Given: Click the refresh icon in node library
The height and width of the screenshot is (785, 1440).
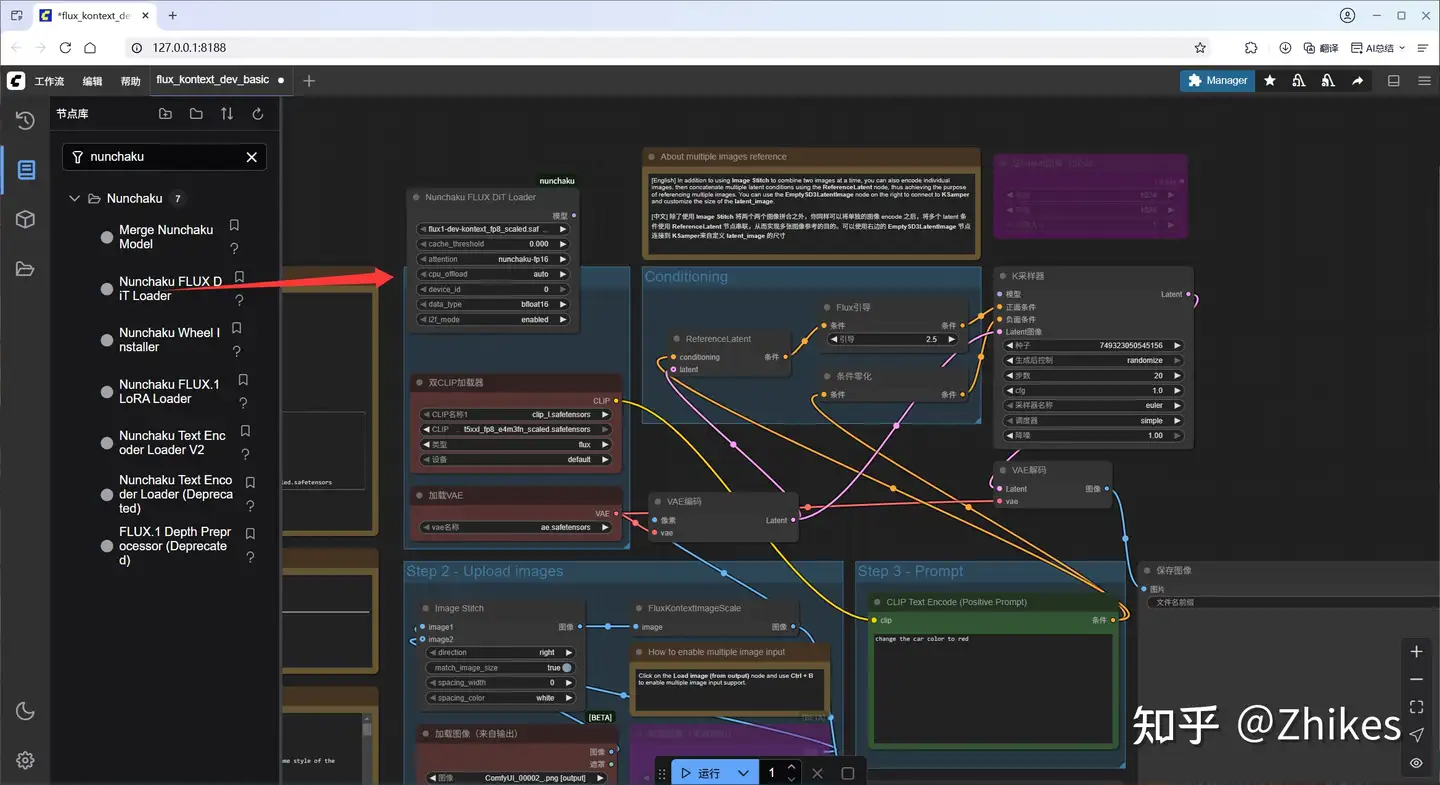Looking at the screenshot, I should pyautogui.click(x=258, y=114).
